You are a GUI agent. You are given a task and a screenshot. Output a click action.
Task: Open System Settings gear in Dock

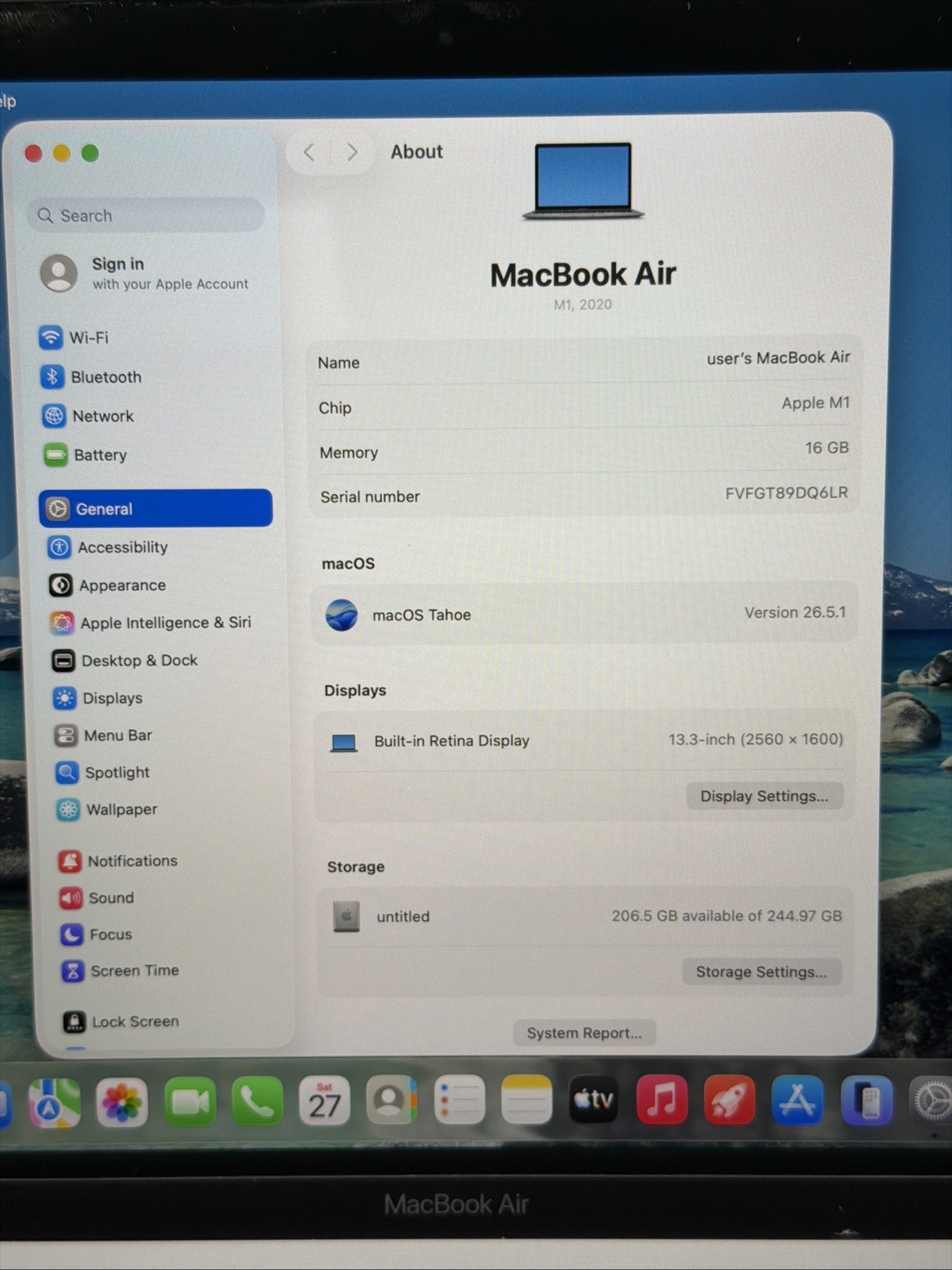(x=931, y=1102)
